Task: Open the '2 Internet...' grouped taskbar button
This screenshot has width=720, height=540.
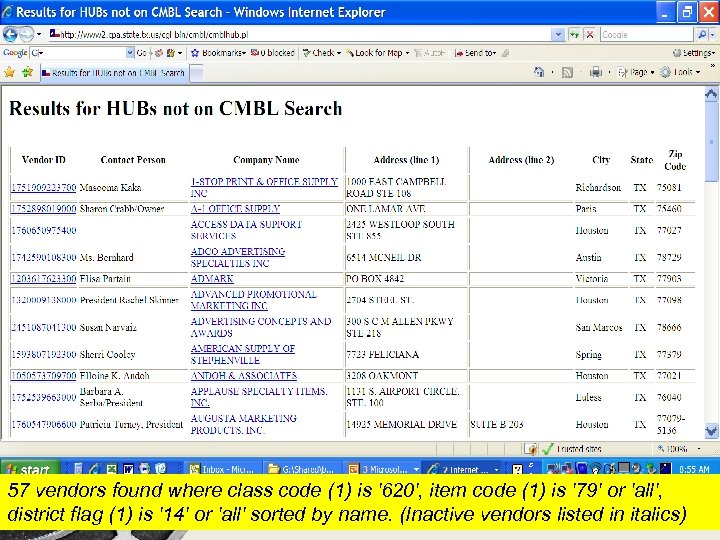Action: tap(463, 469)
